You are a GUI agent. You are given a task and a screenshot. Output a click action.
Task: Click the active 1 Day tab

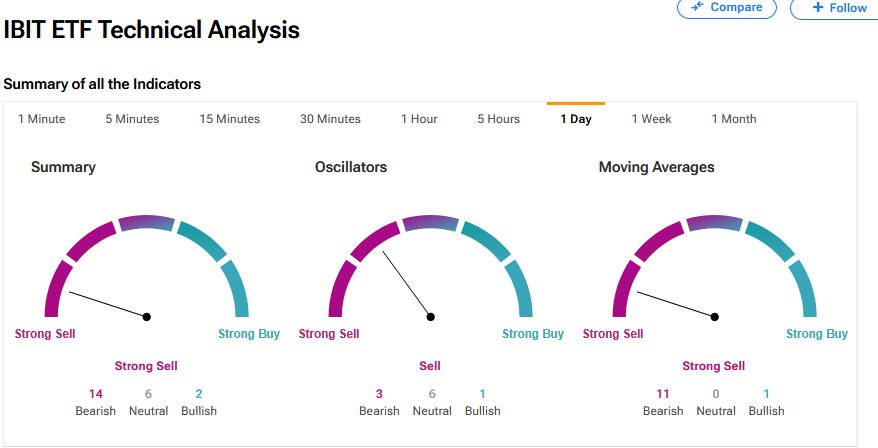click(x=575, y=119)
